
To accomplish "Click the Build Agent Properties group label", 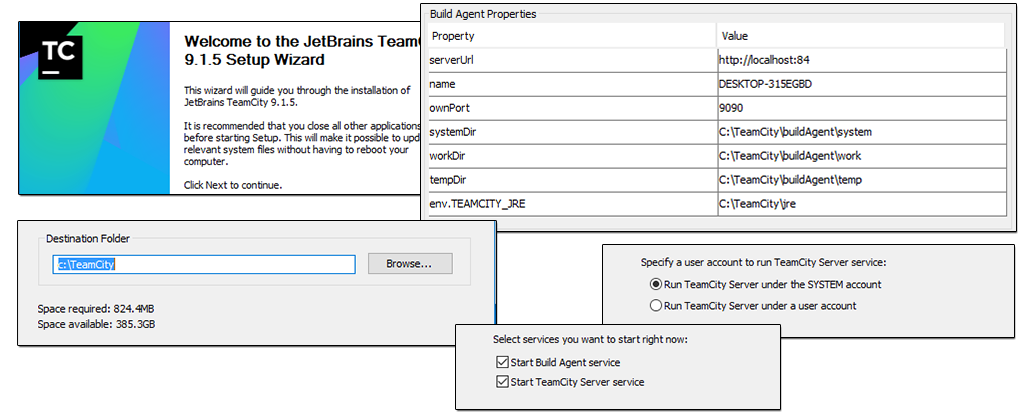I will tap(483, 14).
